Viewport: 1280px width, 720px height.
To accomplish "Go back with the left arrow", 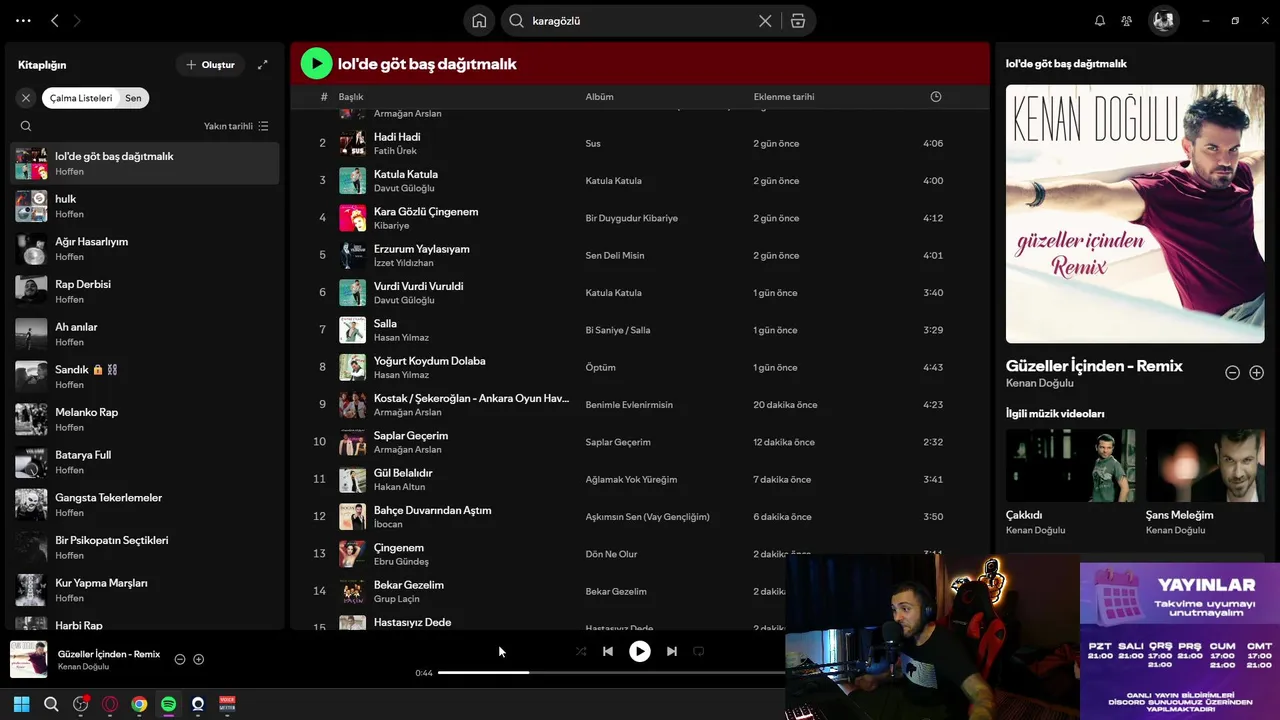I will click(x=55, y=20).
